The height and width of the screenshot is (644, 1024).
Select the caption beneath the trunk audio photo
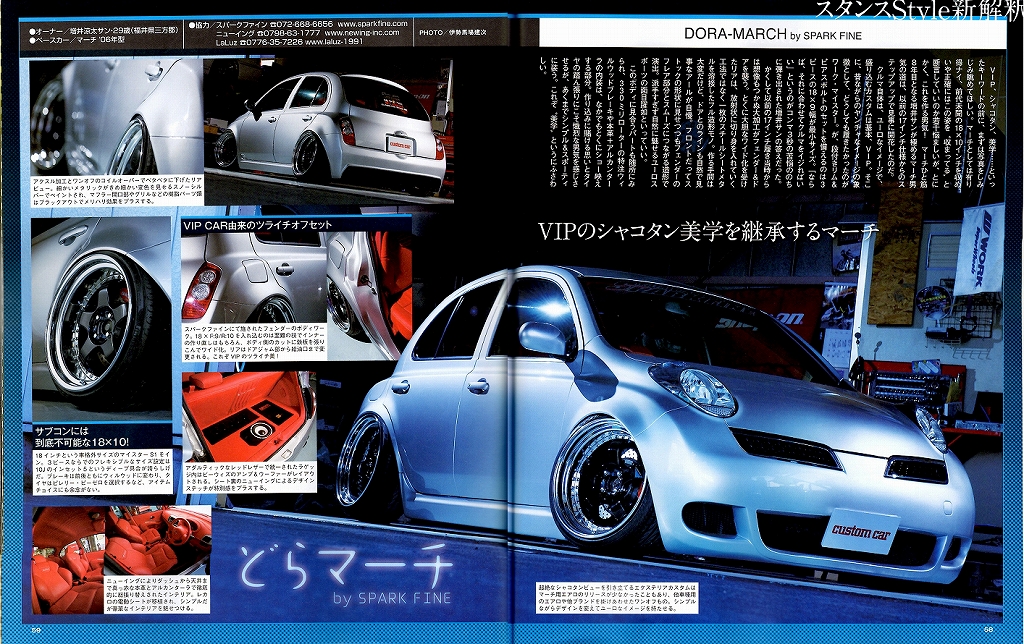point(249,479)
